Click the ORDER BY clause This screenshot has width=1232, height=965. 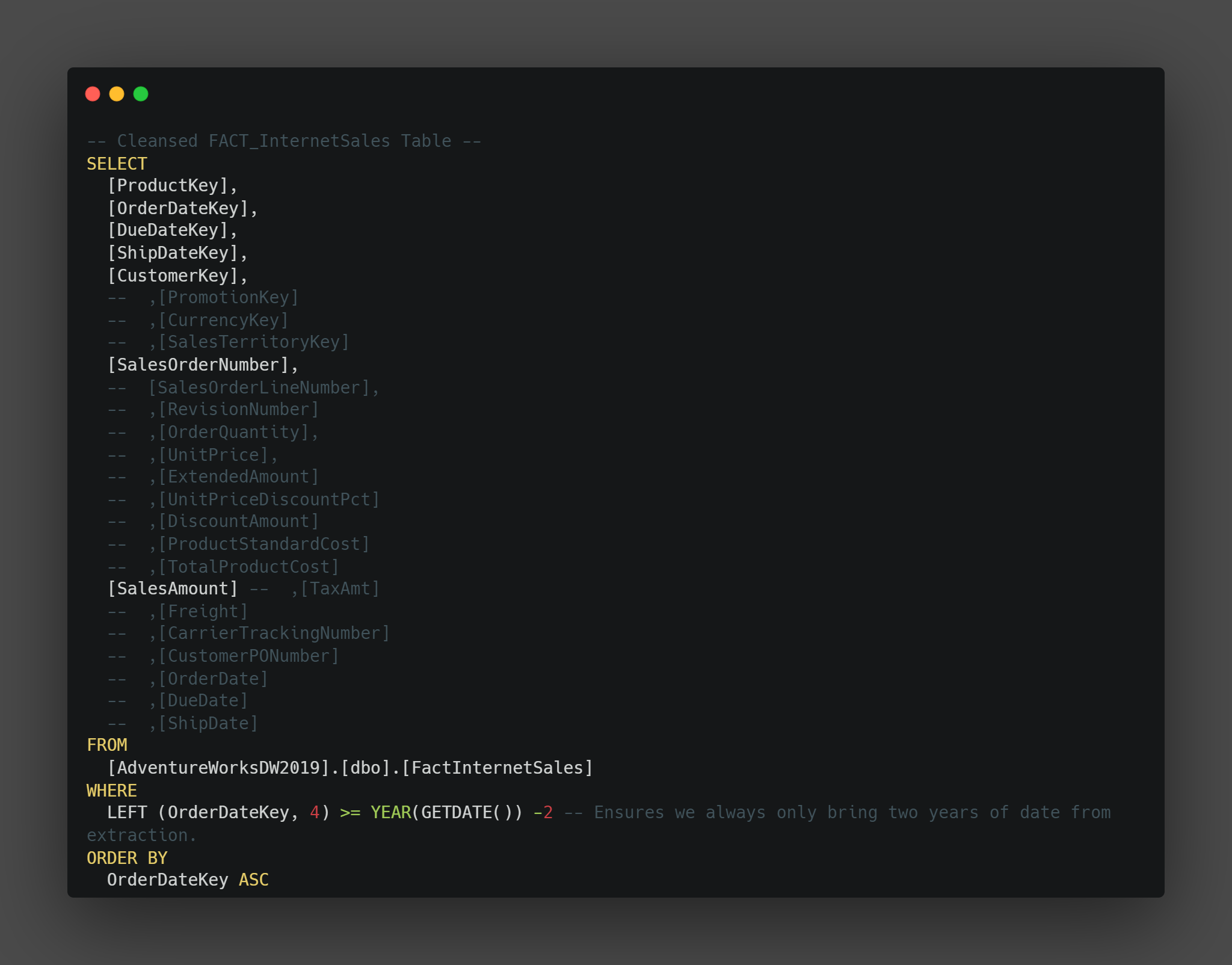point(128,857)
